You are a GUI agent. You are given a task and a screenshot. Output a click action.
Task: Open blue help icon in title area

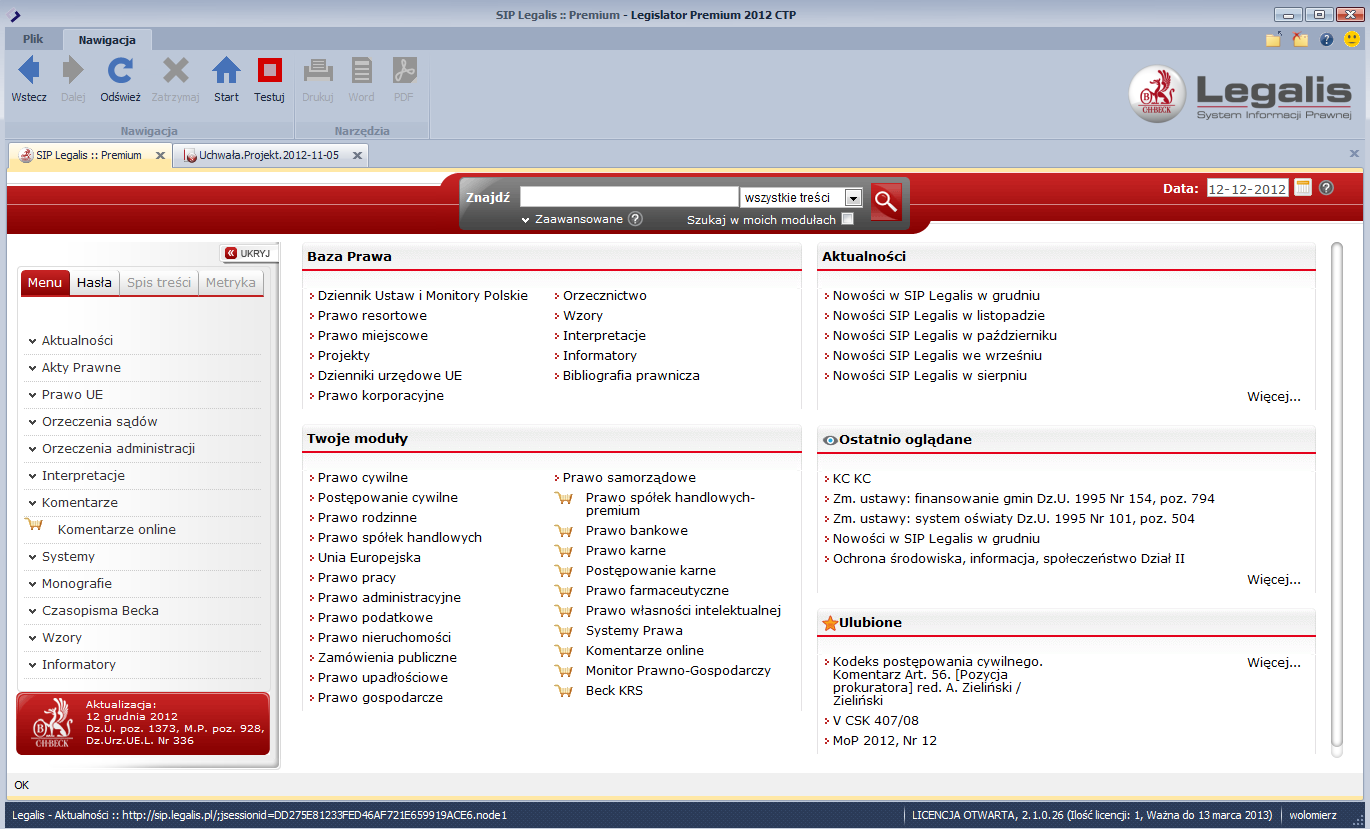(1327, 40)
